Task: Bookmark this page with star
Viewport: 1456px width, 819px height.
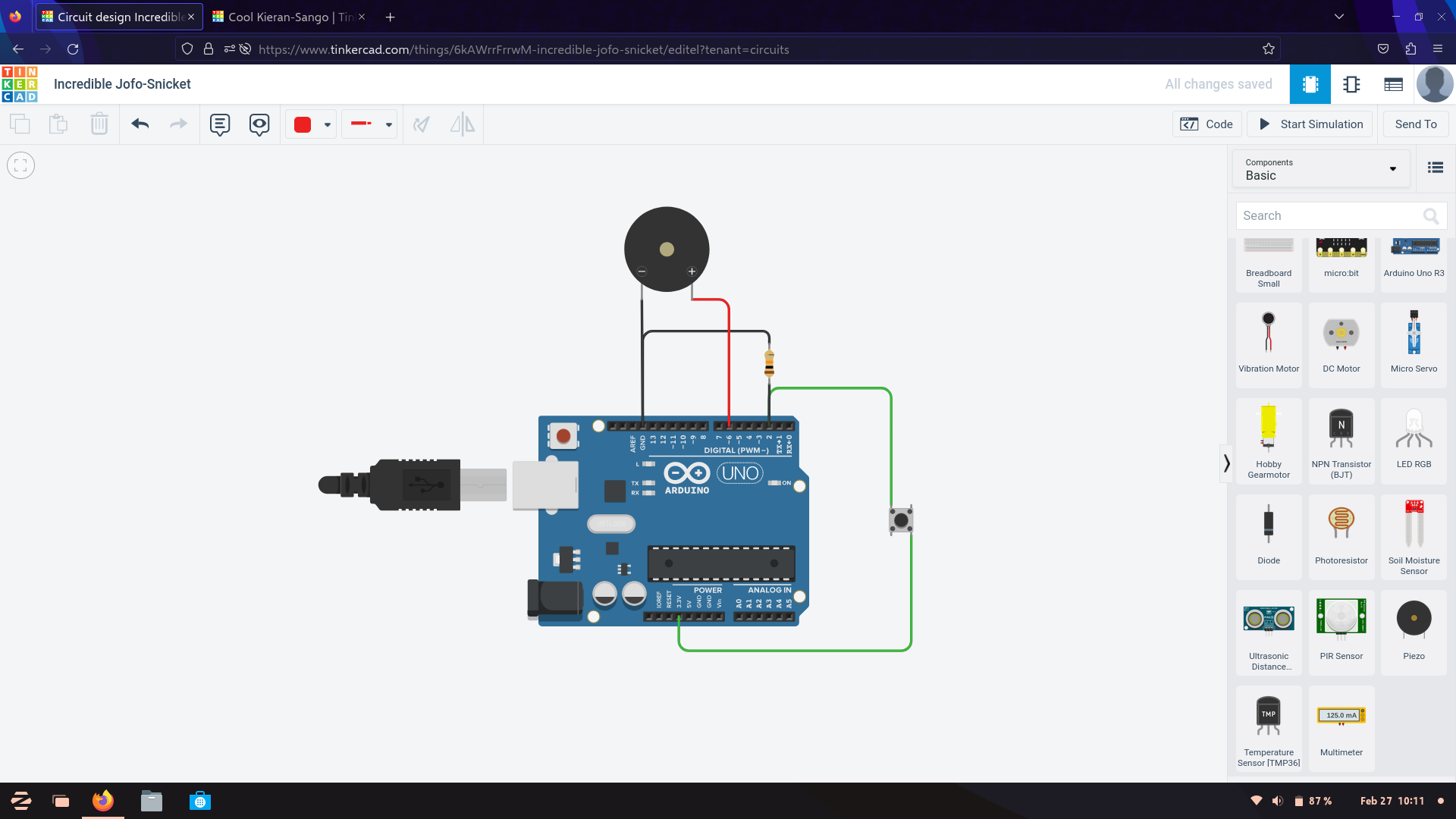Action: (1269, 49)
